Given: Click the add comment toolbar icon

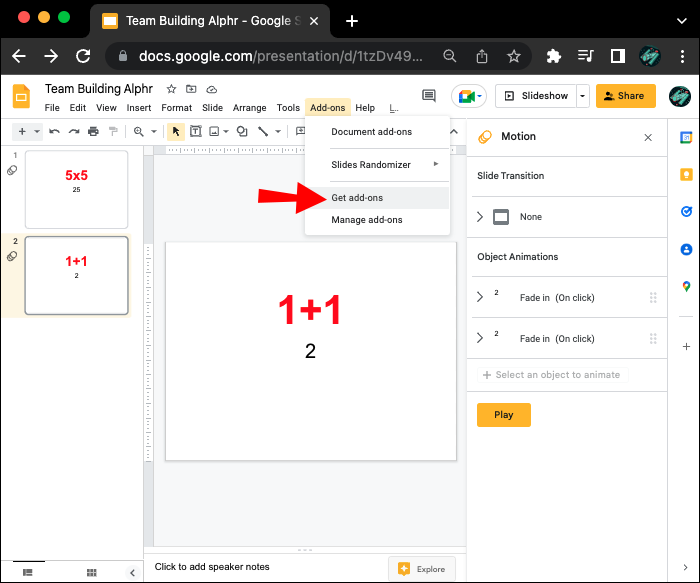Looking at the screenshot, I should coord(300,131).
